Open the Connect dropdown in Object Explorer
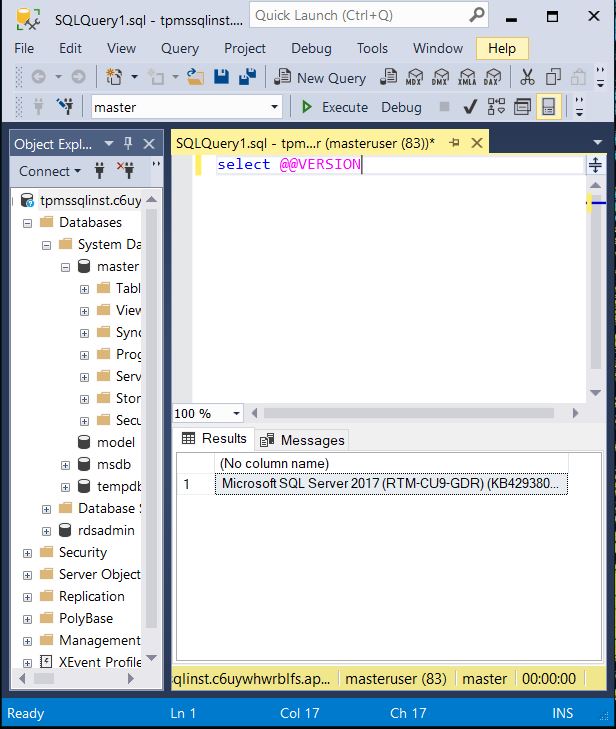 [50, 171]
